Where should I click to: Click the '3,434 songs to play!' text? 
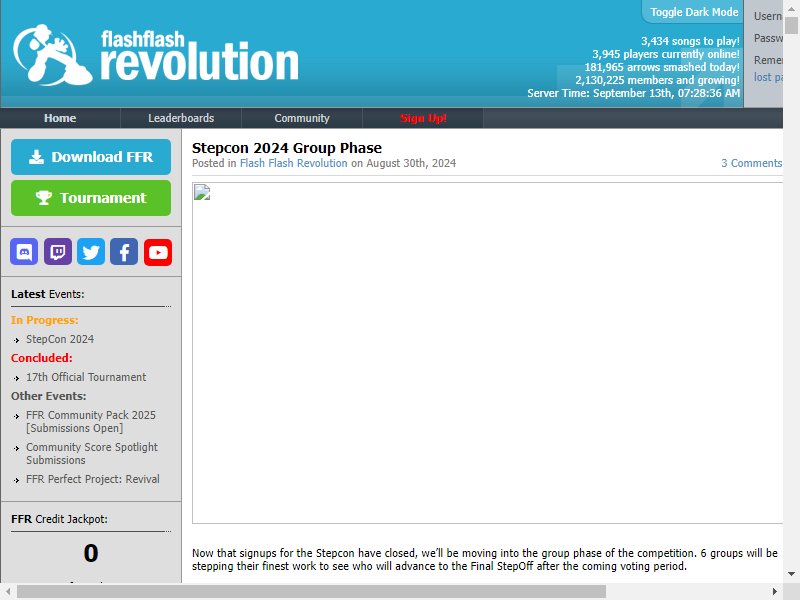point(690,41)
